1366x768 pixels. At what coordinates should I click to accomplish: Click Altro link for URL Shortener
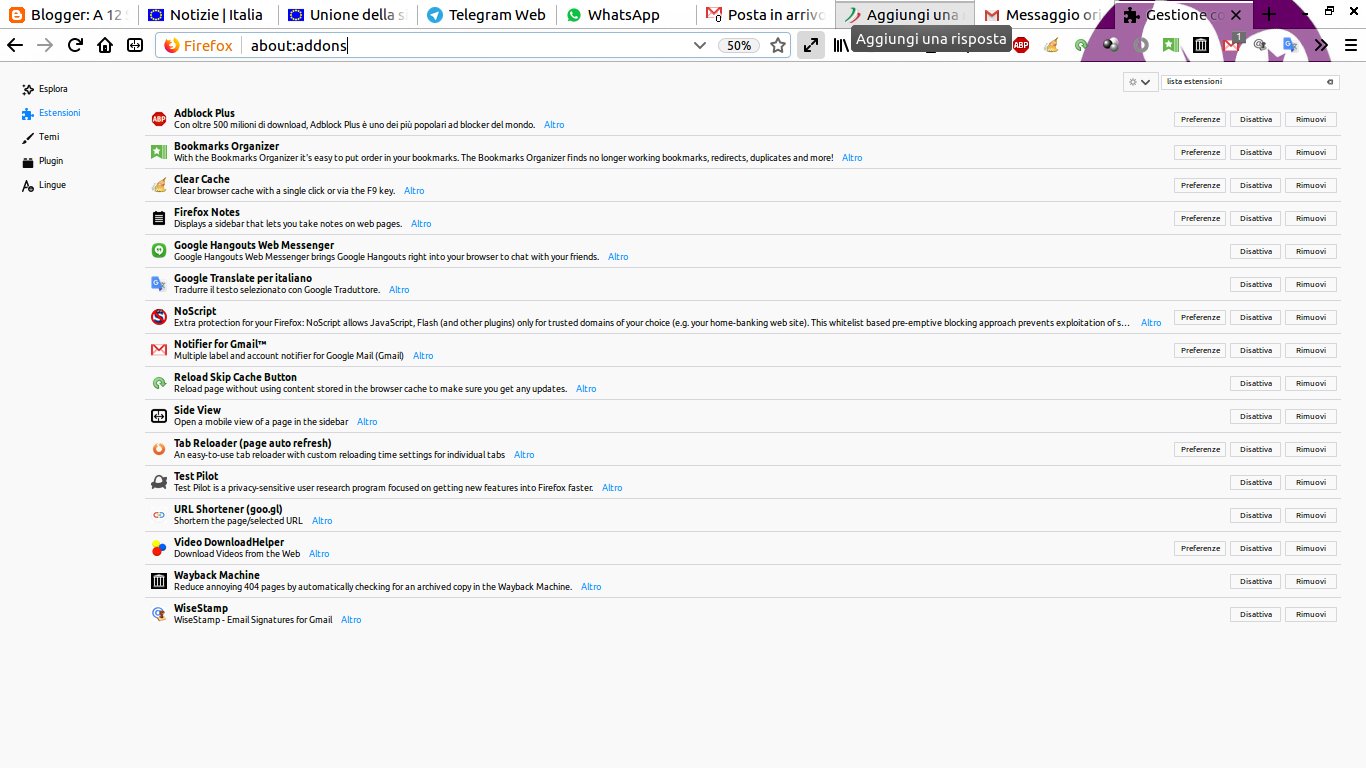pyautogui.click(x=322, y=521)
